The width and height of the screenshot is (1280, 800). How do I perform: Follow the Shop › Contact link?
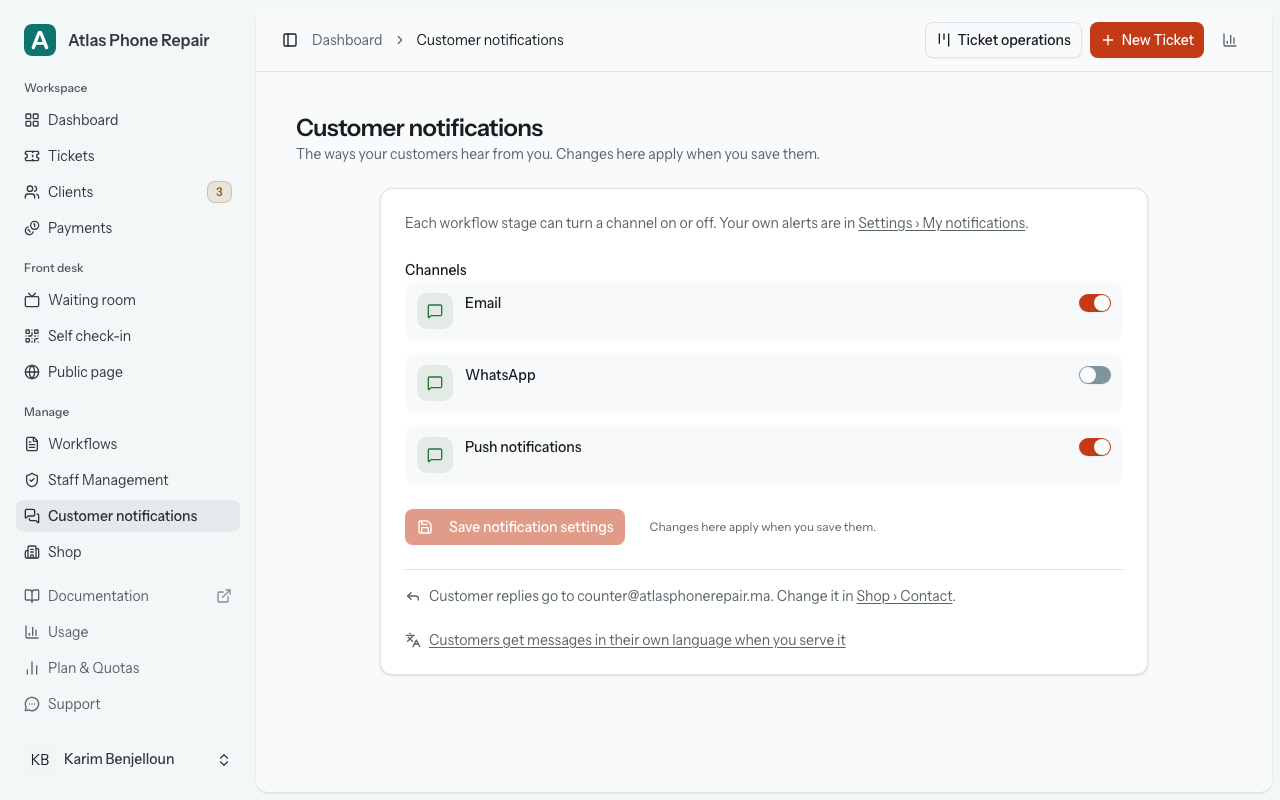coord(904,596)
